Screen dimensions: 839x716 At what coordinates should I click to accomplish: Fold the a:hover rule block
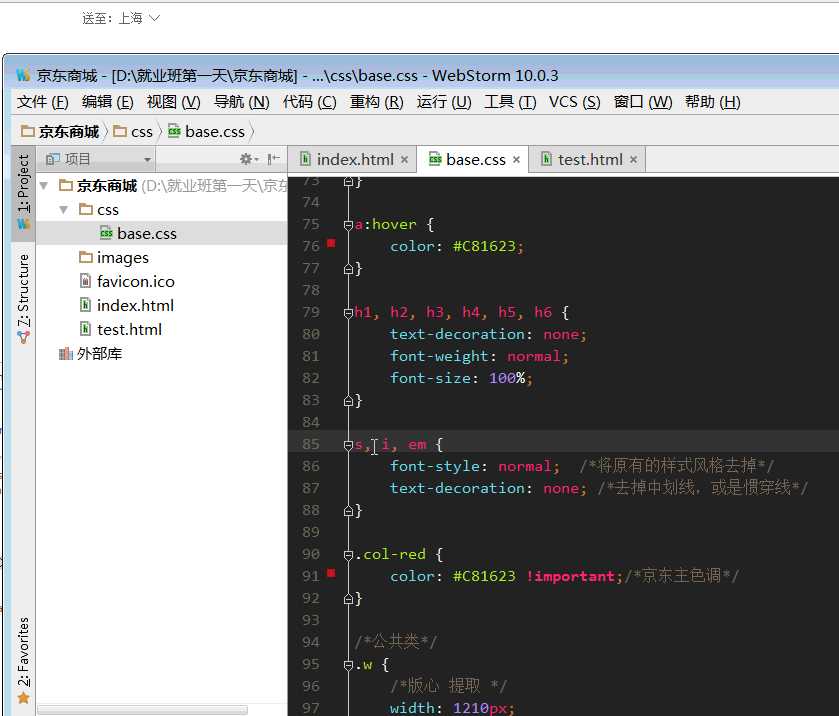tap(348, 225)
